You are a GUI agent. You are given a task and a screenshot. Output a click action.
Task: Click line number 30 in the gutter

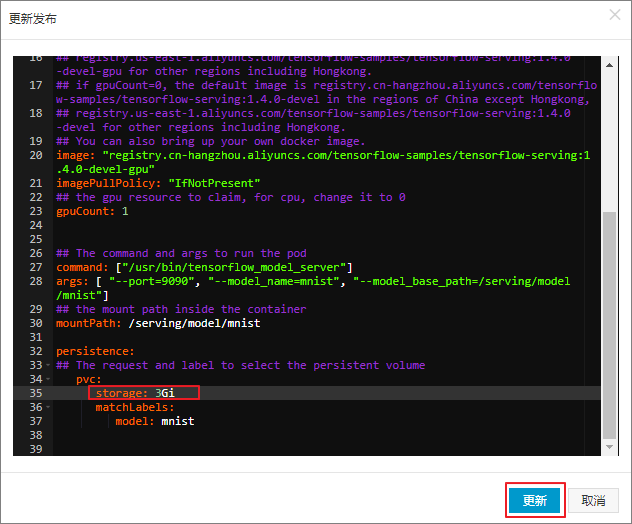(x=36, y=323)
